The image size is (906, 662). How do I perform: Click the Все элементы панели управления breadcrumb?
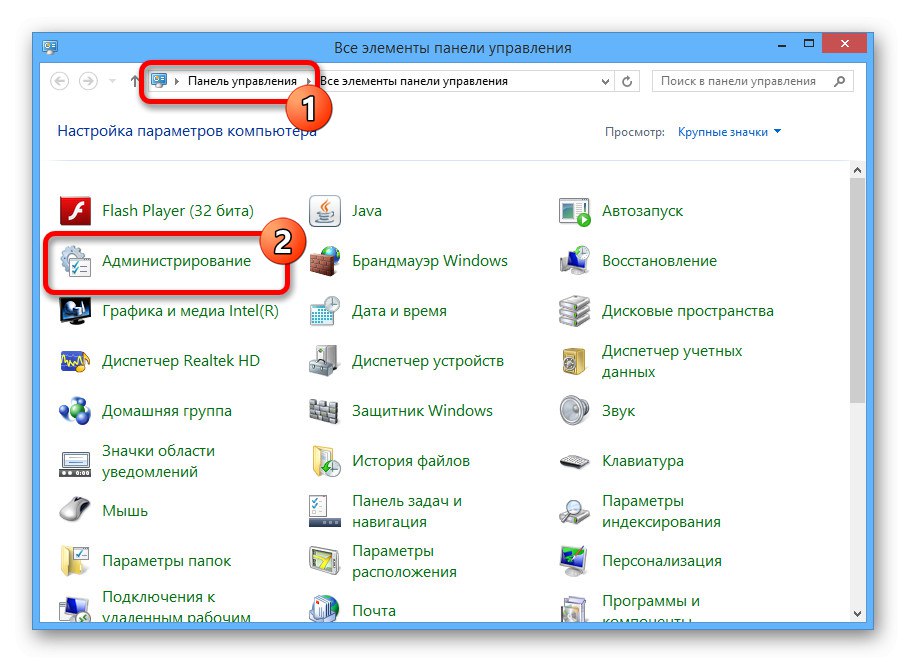(414, 81)
